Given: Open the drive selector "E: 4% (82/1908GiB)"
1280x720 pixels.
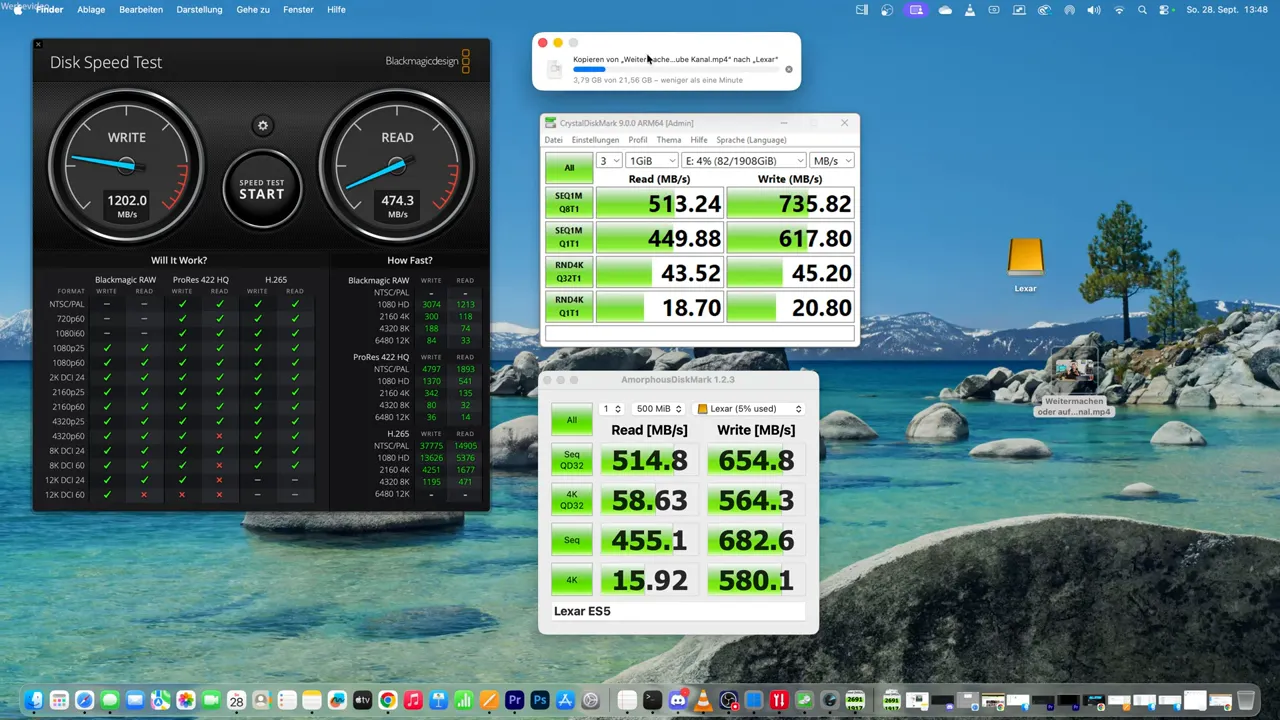Looking at the screenshot, I should pyautogui.click(x=742, y=160).
